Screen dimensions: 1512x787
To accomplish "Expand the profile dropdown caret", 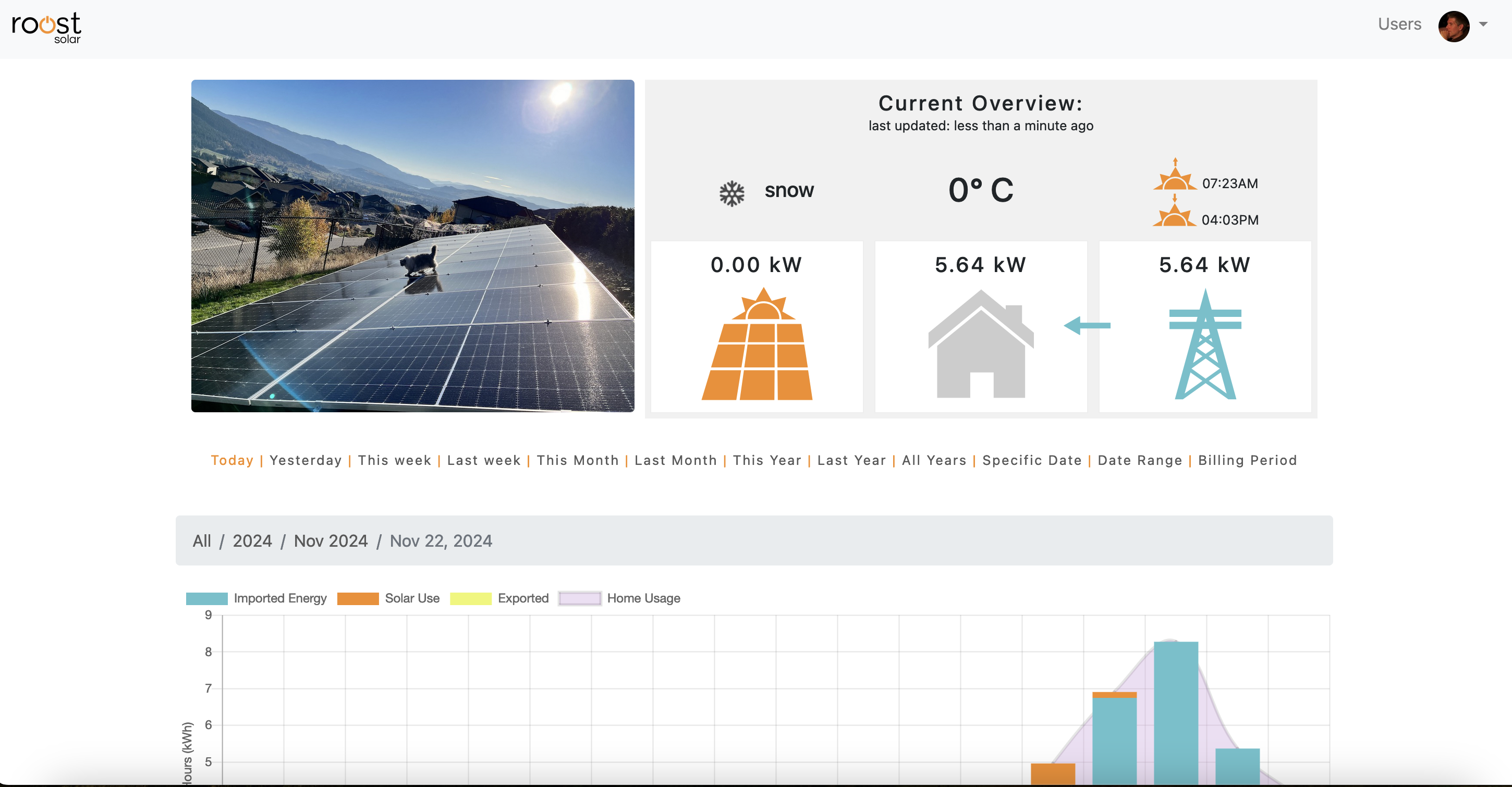I will [1483, 24].
